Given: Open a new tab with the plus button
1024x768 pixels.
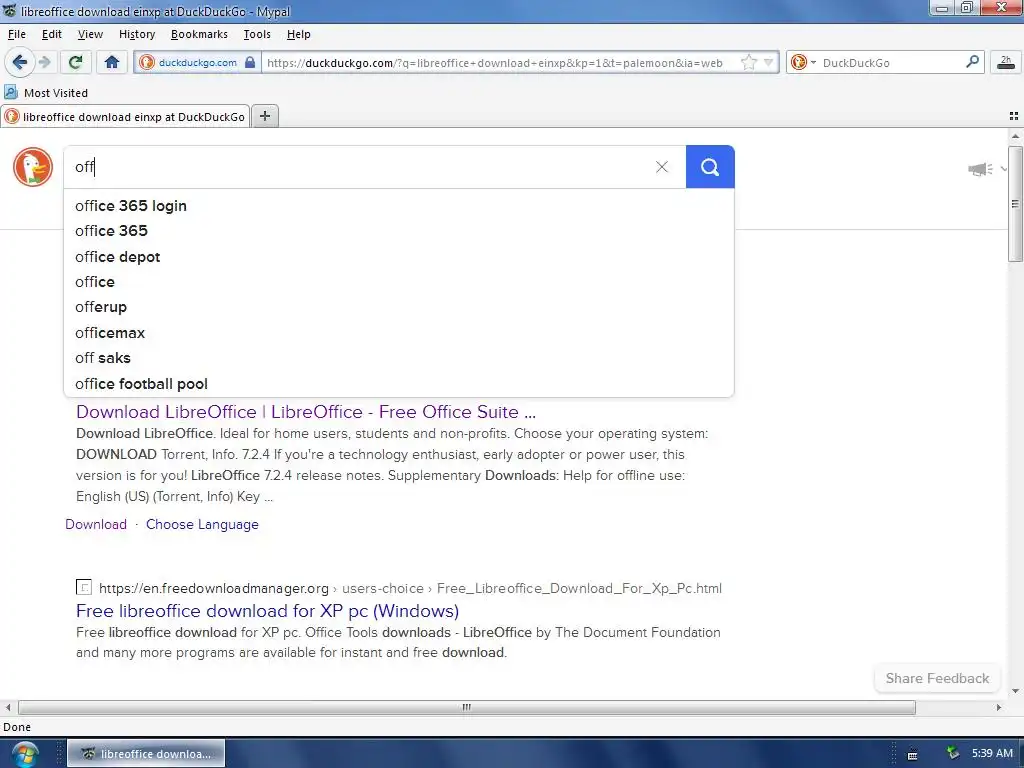Looking at the screenshot, I should pos(264,116).
